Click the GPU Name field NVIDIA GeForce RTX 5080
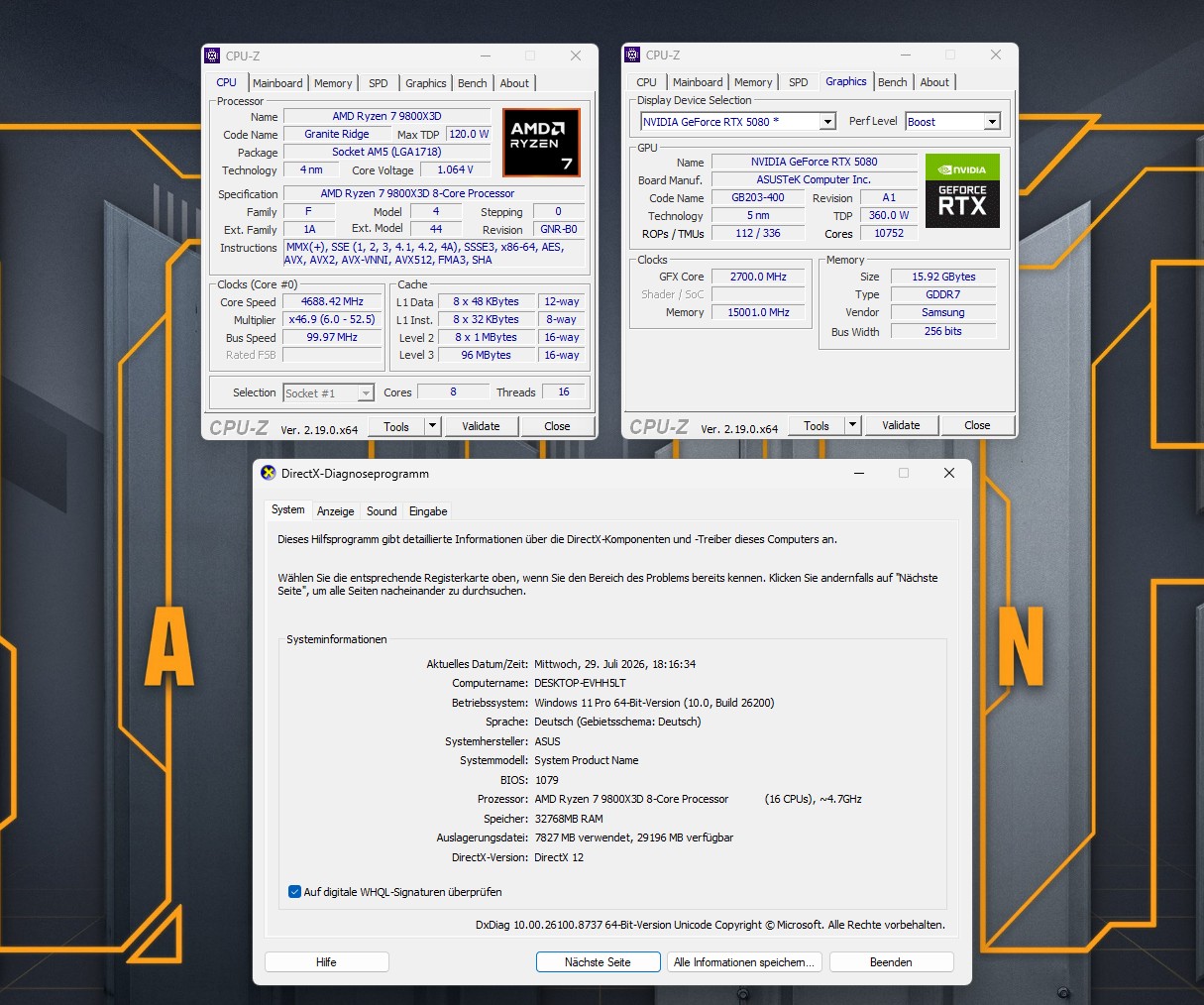1204x1005 pixels. 815,162
